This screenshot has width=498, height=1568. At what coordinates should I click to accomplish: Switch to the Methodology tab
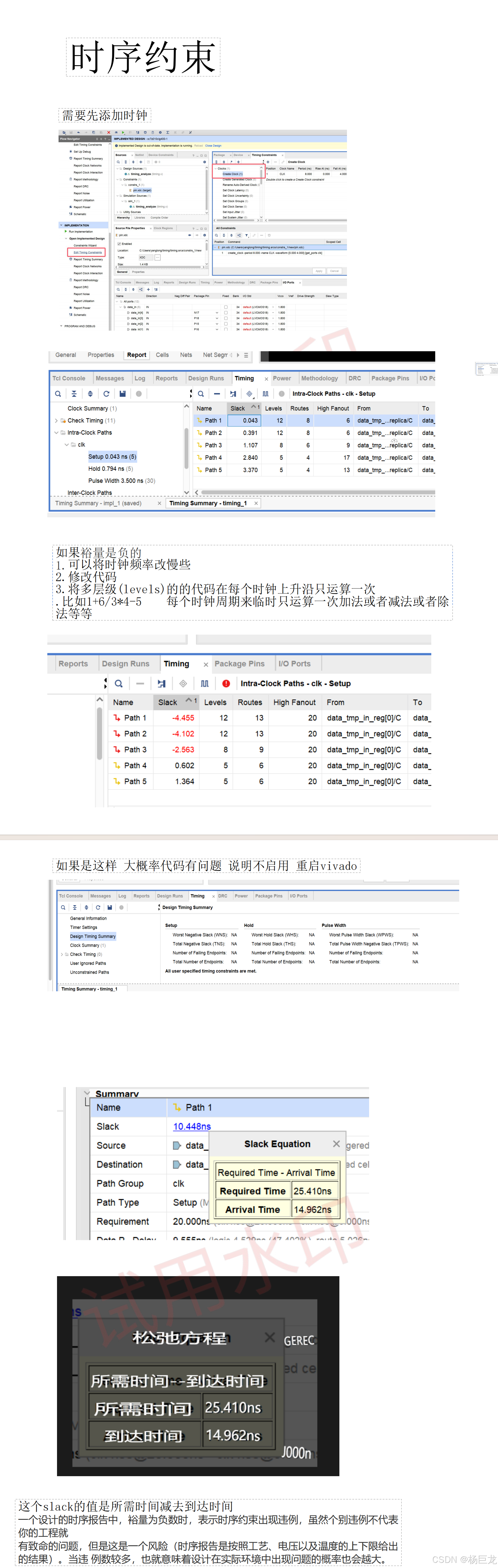coord(320,378)
